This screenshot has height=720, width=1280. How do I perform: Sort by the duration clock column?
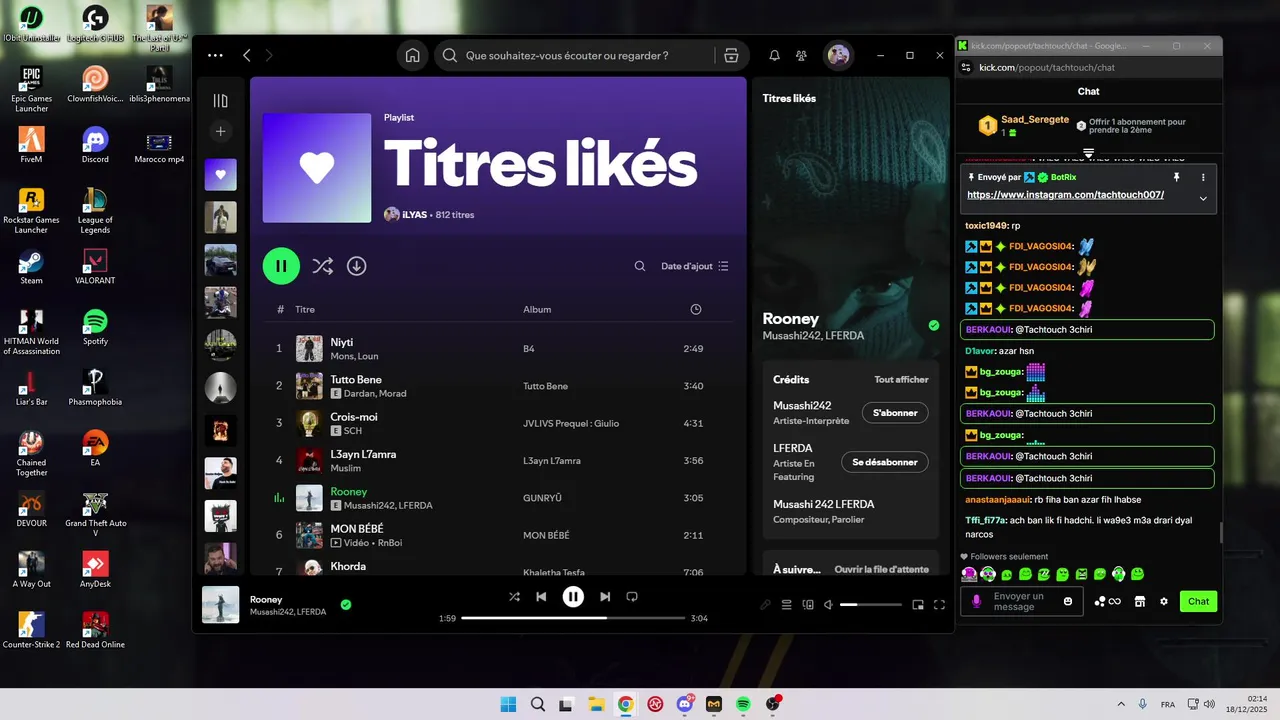pos(696,310)
